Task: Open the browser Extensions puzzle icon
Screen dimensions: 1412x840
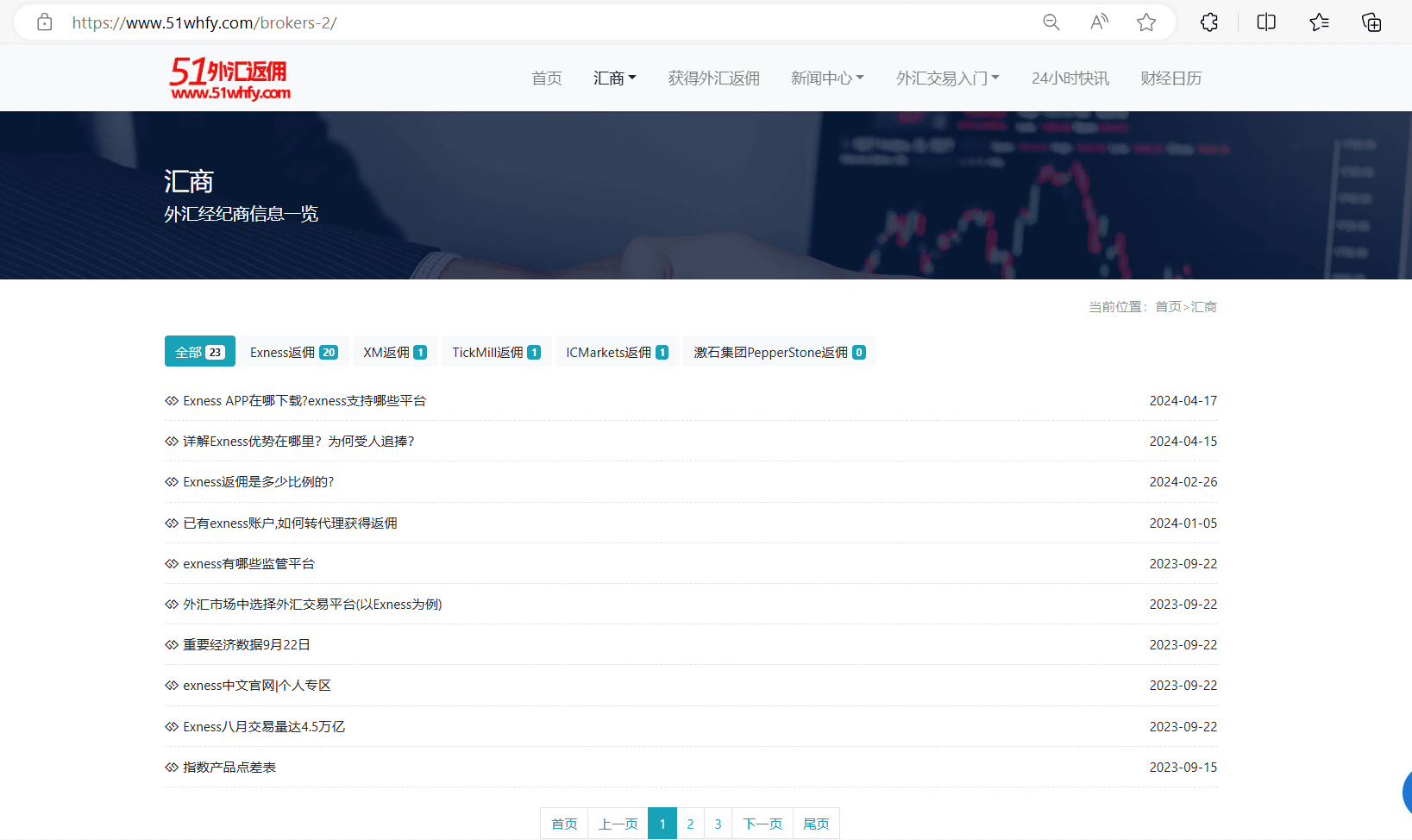Action: [x=1209, y=22]
